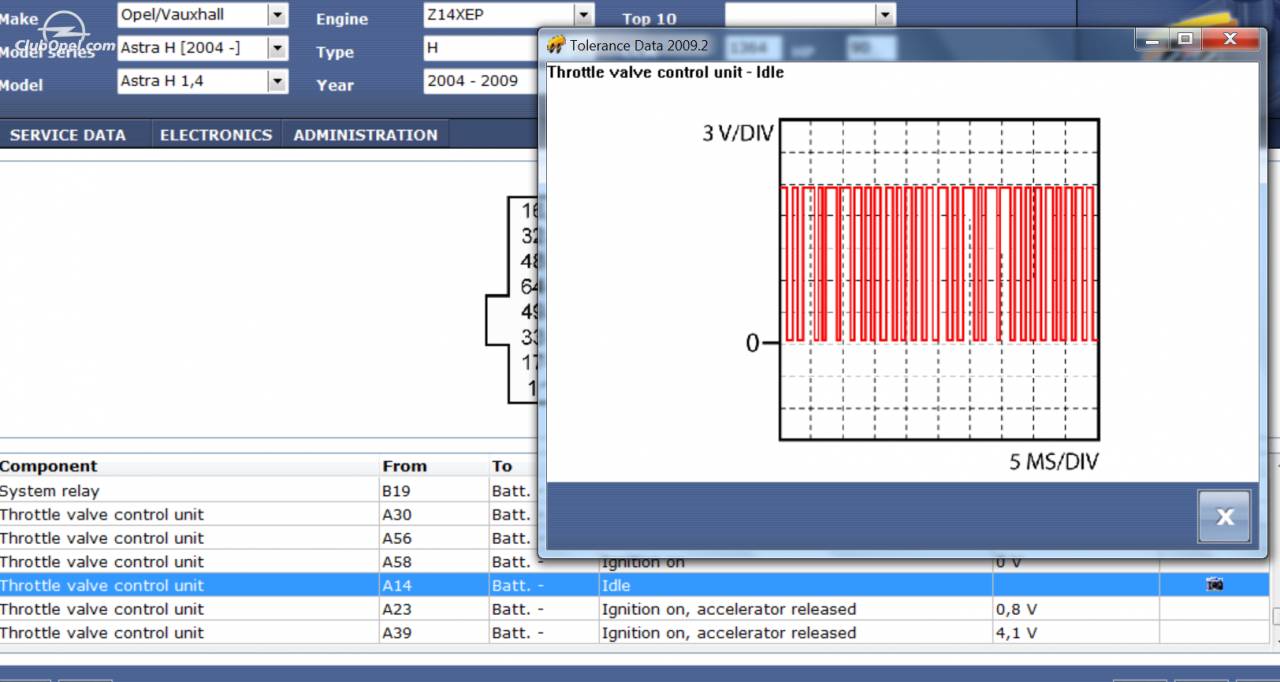Click the Tolerance Data title bar icon

tap(556, 44)
